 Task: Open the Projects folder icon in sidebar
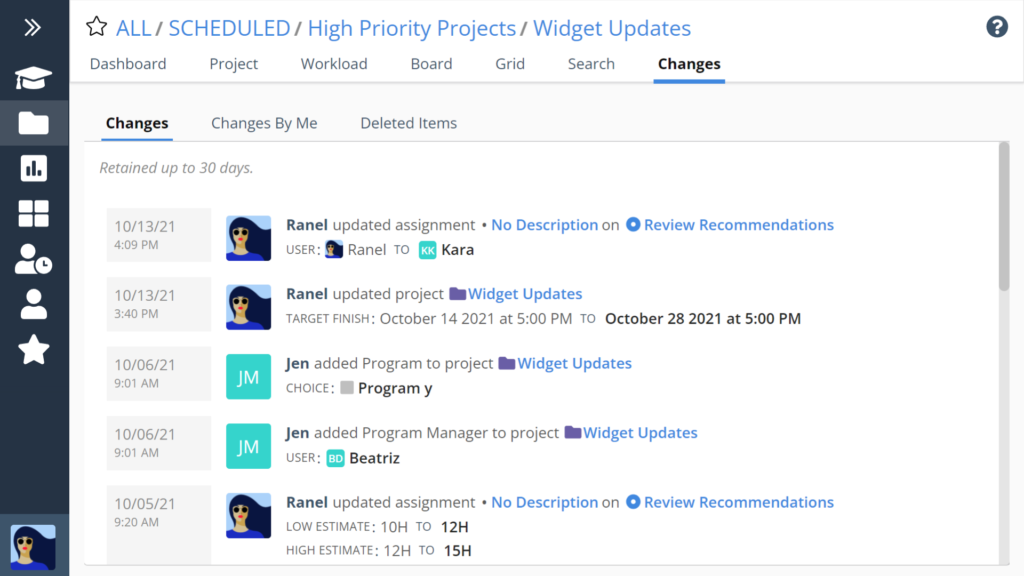pyautogui.click(x=33, y=123)
